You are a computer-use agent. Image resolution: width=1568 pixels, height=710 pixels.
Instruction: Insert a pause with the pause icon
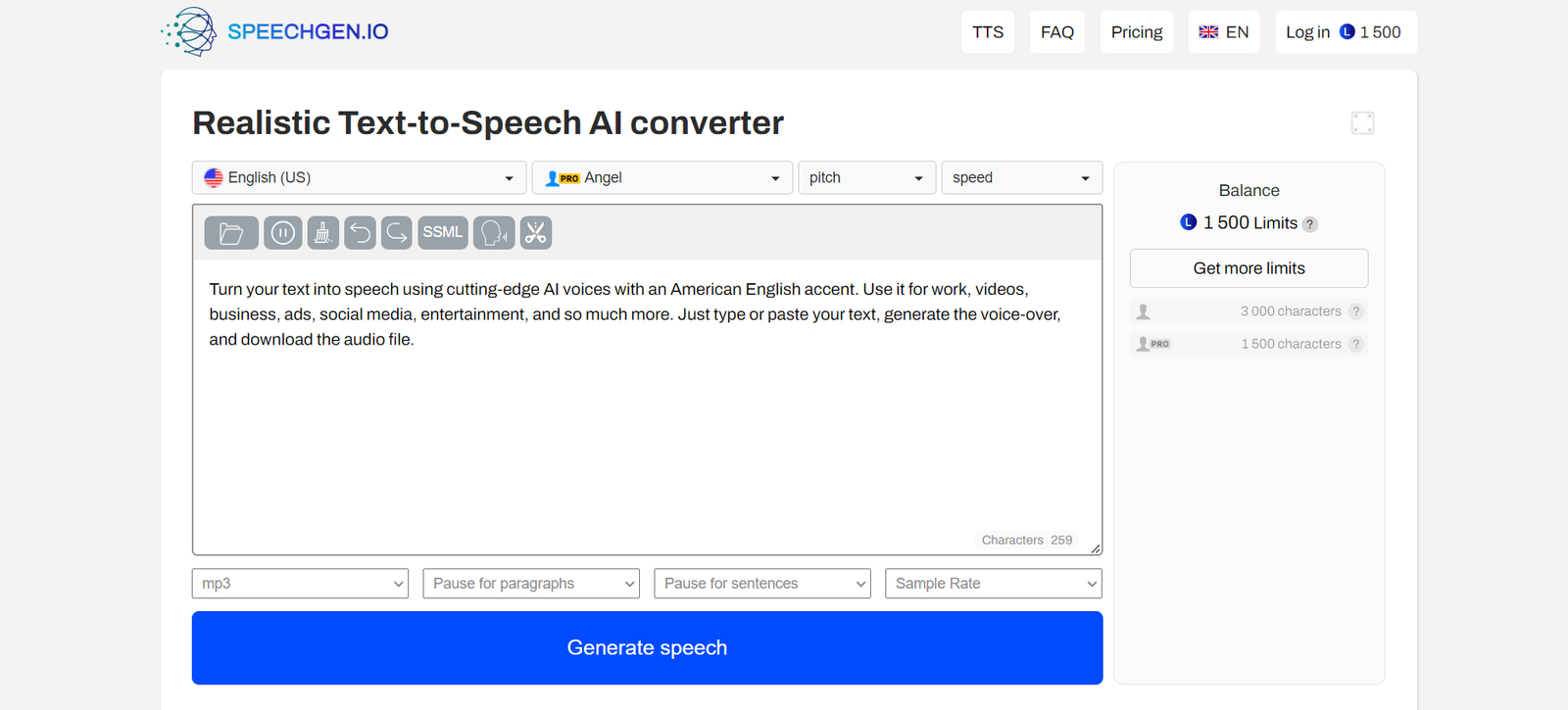tap(282, 233)
